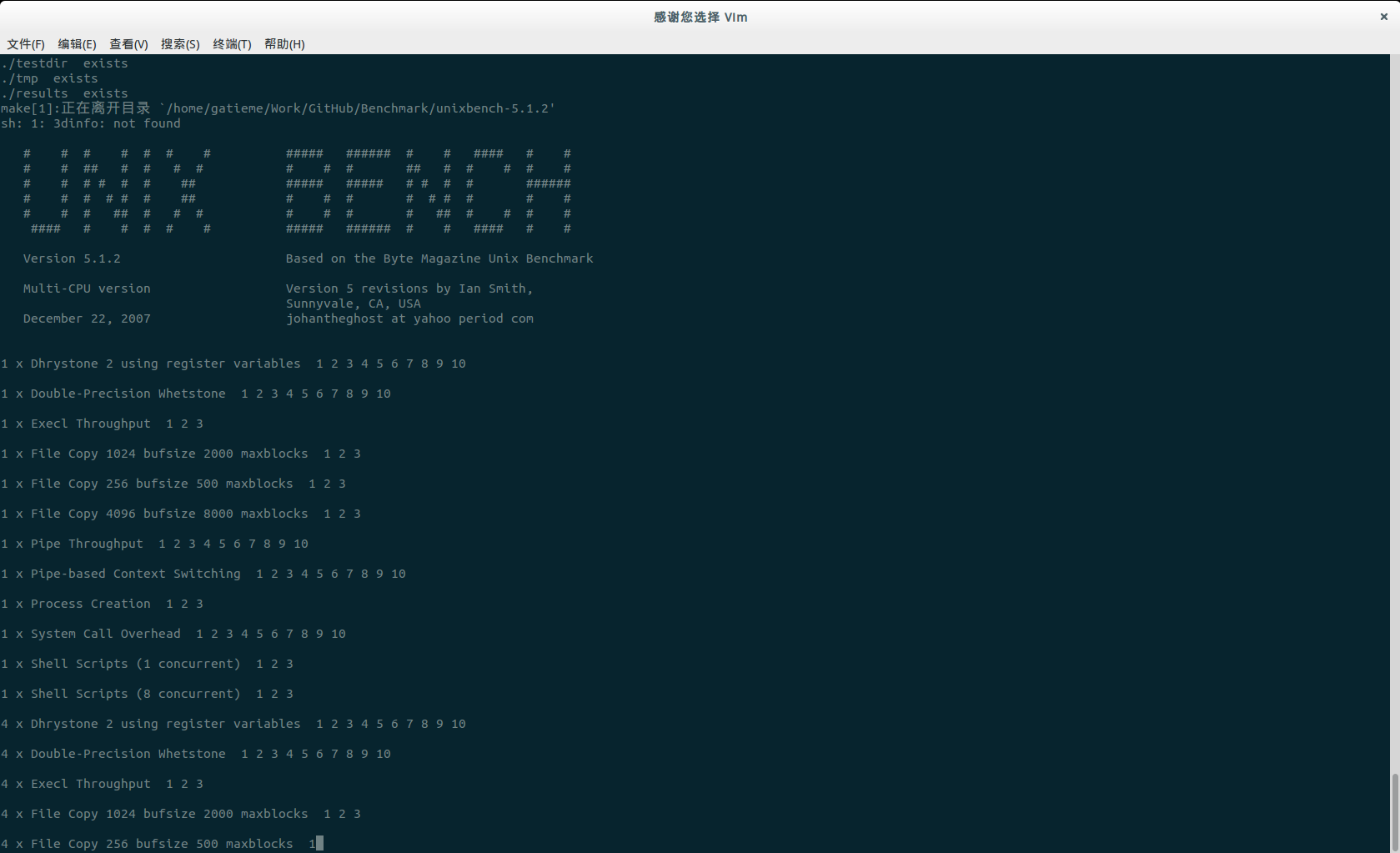Viewport: 1400px width, 853px height.
Task: Open the 帮助(H) menu
Action: tap(284, 44)
